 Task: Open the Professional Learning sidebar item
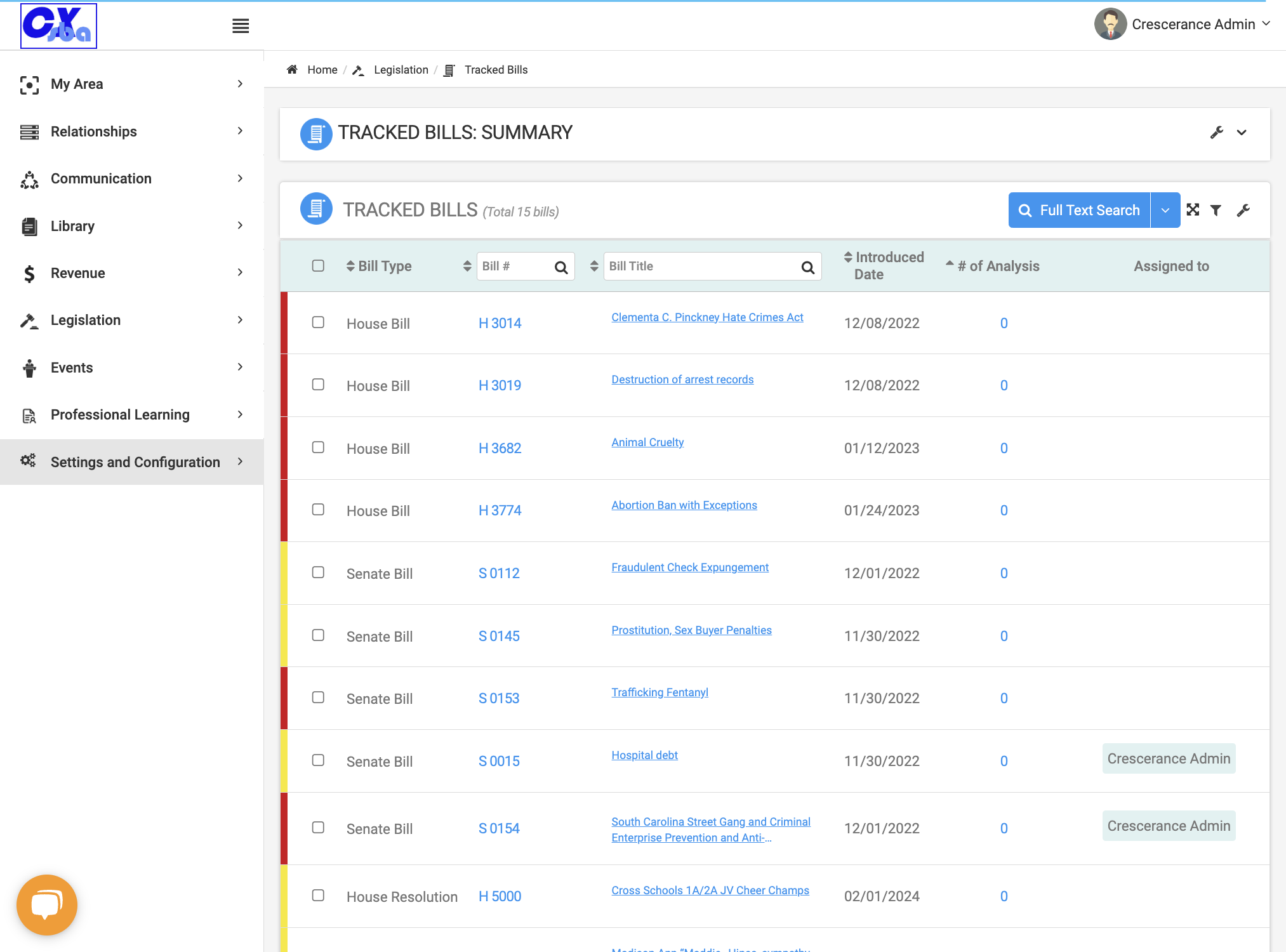pos(132,414)
